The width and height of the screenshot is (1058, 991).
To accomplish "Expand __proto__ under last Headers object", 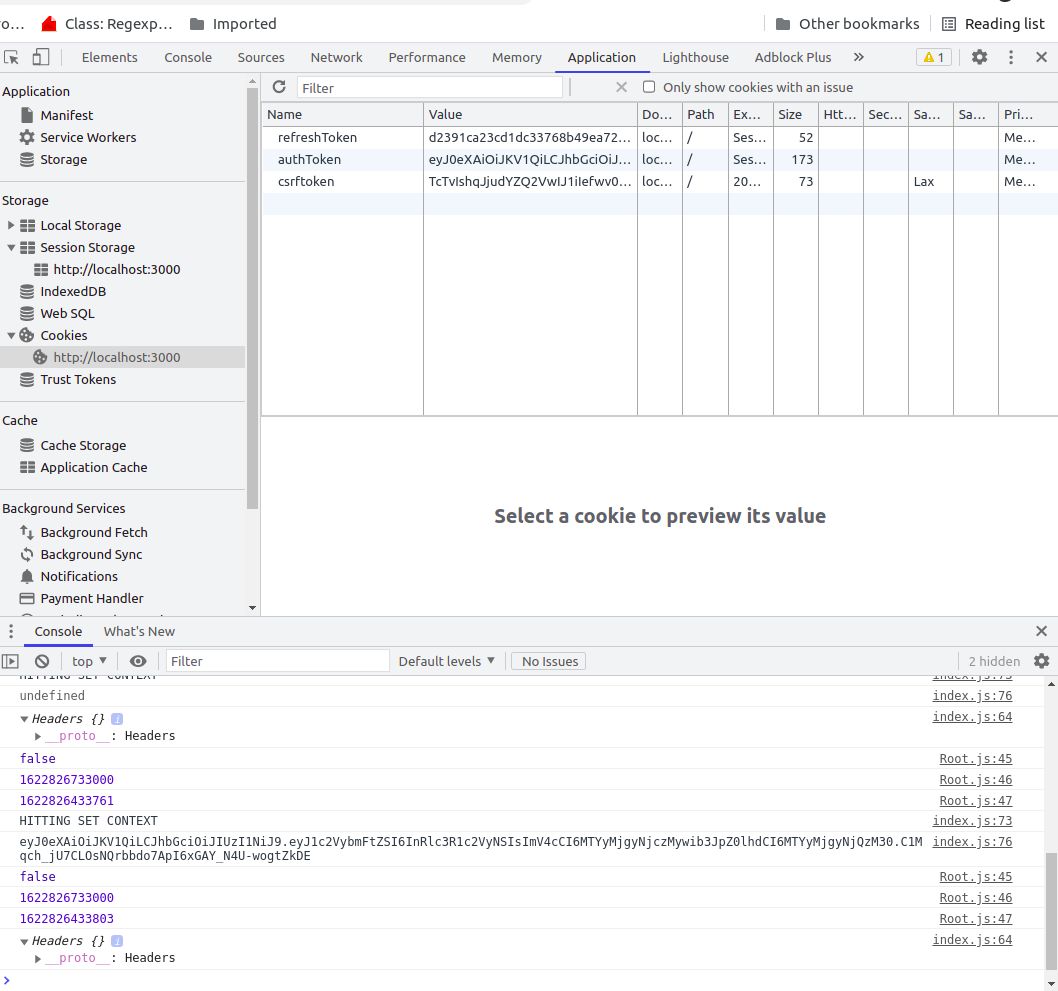I will [38, 958].
